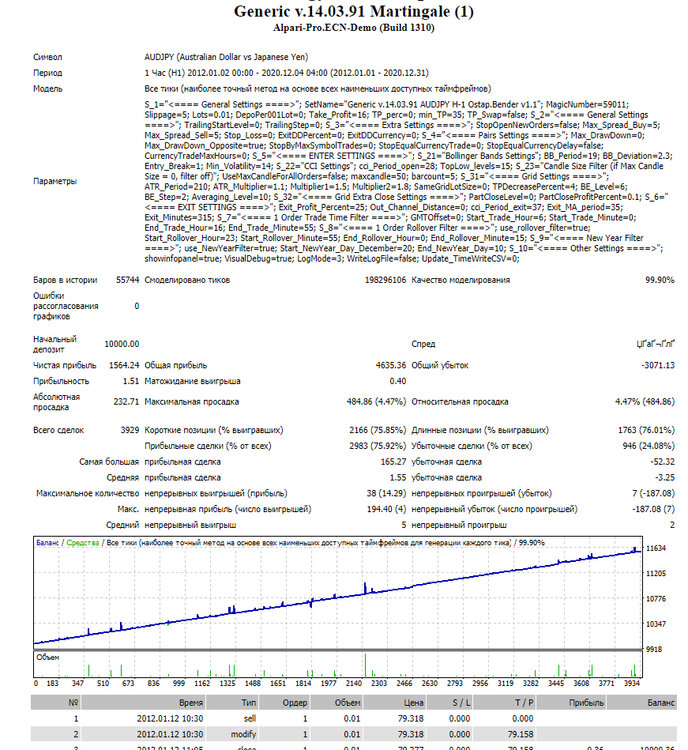The width and height of the screenshot is (688, 750).
Task: Click the initial deposit value 10000.00
Action: tap(122, 344)
